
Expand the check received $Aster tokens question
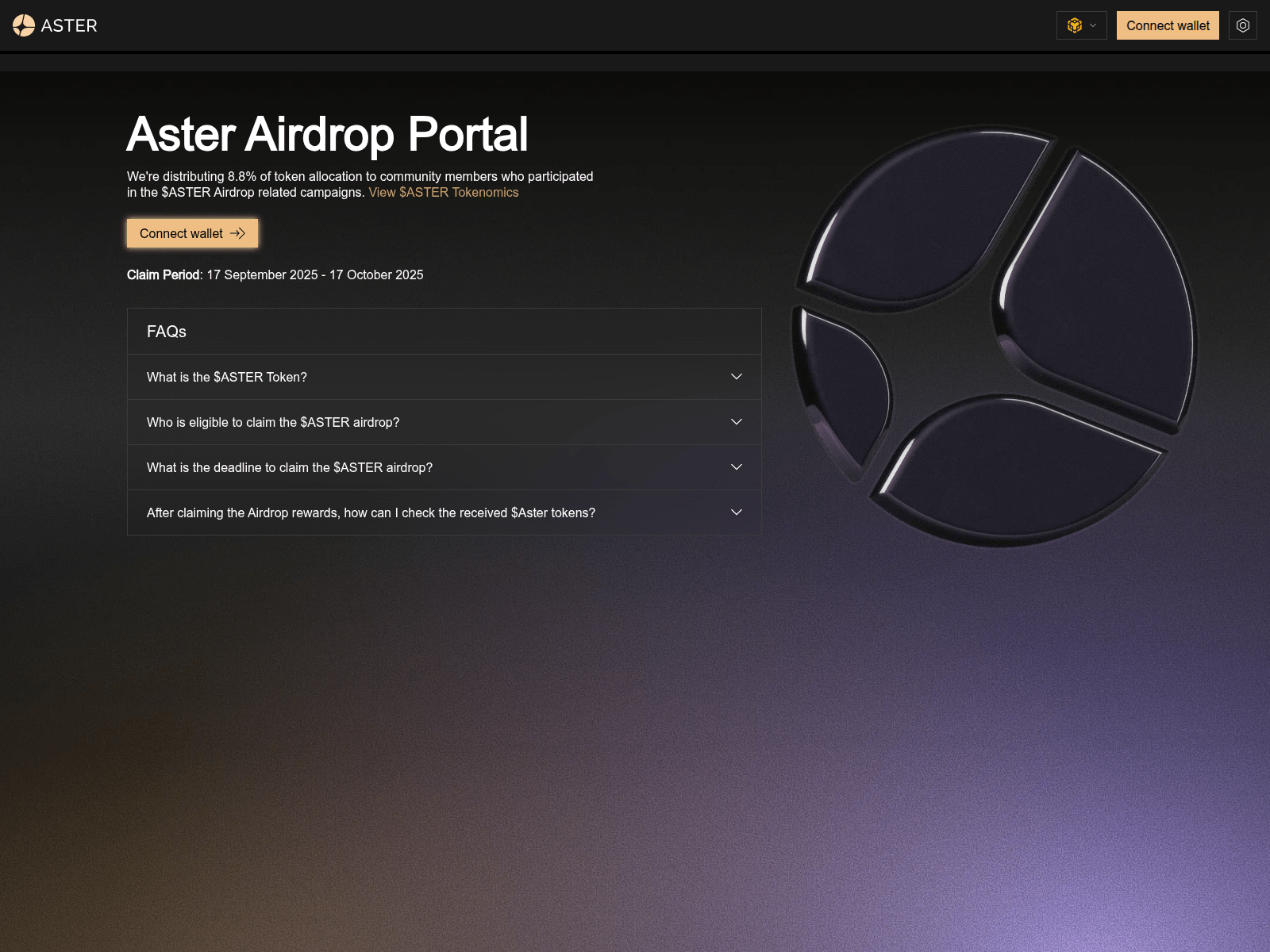[x=371, y=512]
